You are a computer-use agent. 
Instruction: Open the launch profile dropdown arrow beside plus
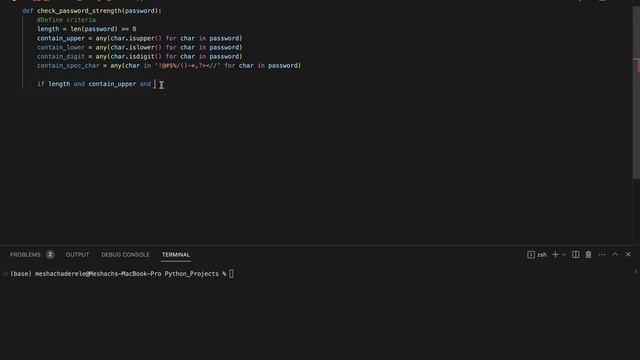[564, 255]
